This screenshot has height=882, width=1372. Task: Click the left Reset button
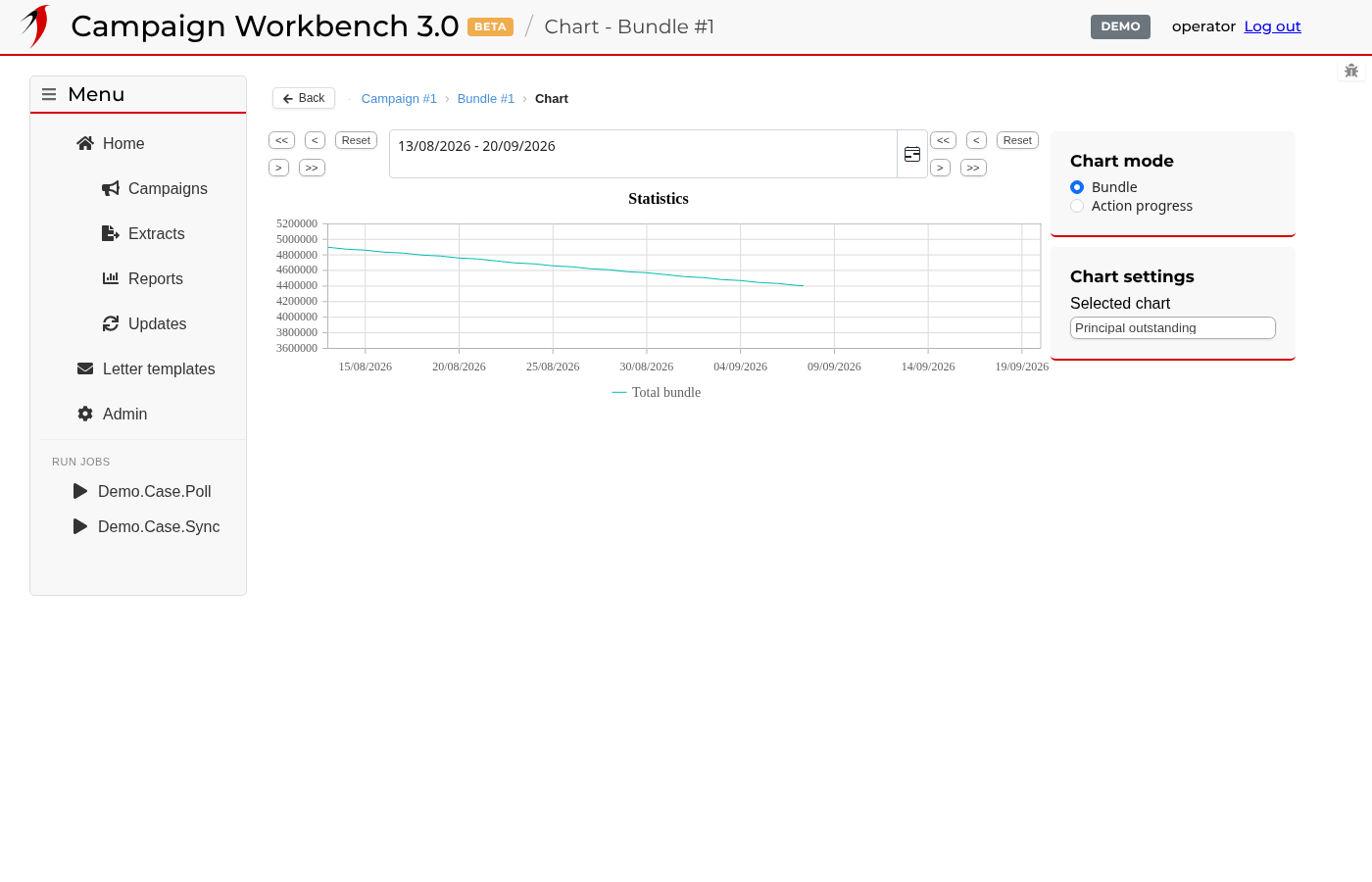(356, 140)
